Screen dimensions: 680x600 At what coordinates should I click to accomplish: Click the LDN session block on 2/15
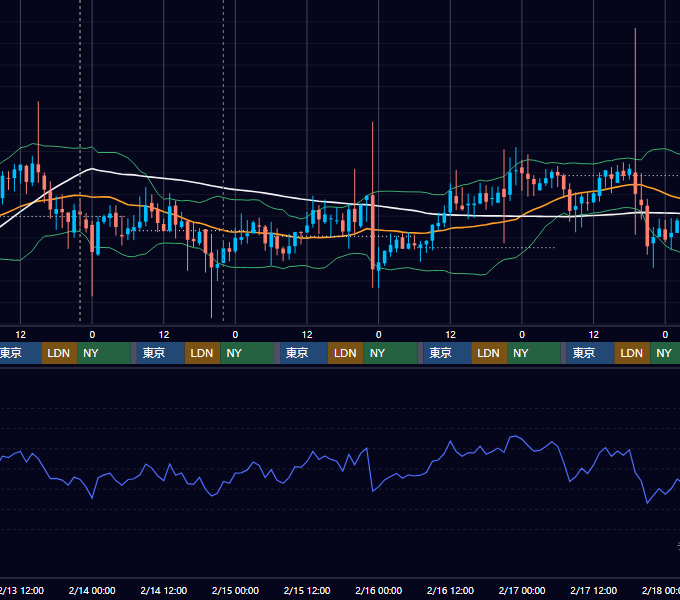click(346, 353)
